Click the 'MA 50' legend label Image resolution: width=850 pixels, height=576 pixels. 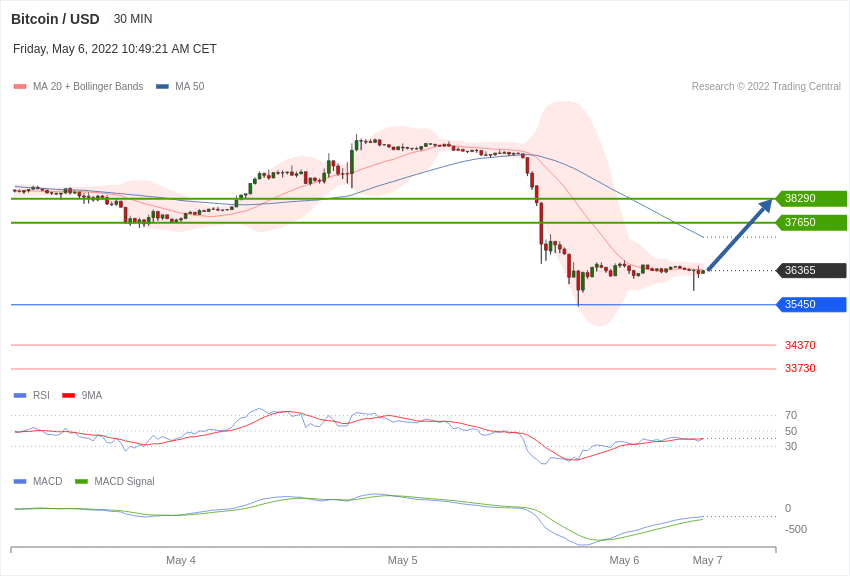click(190, 86)
